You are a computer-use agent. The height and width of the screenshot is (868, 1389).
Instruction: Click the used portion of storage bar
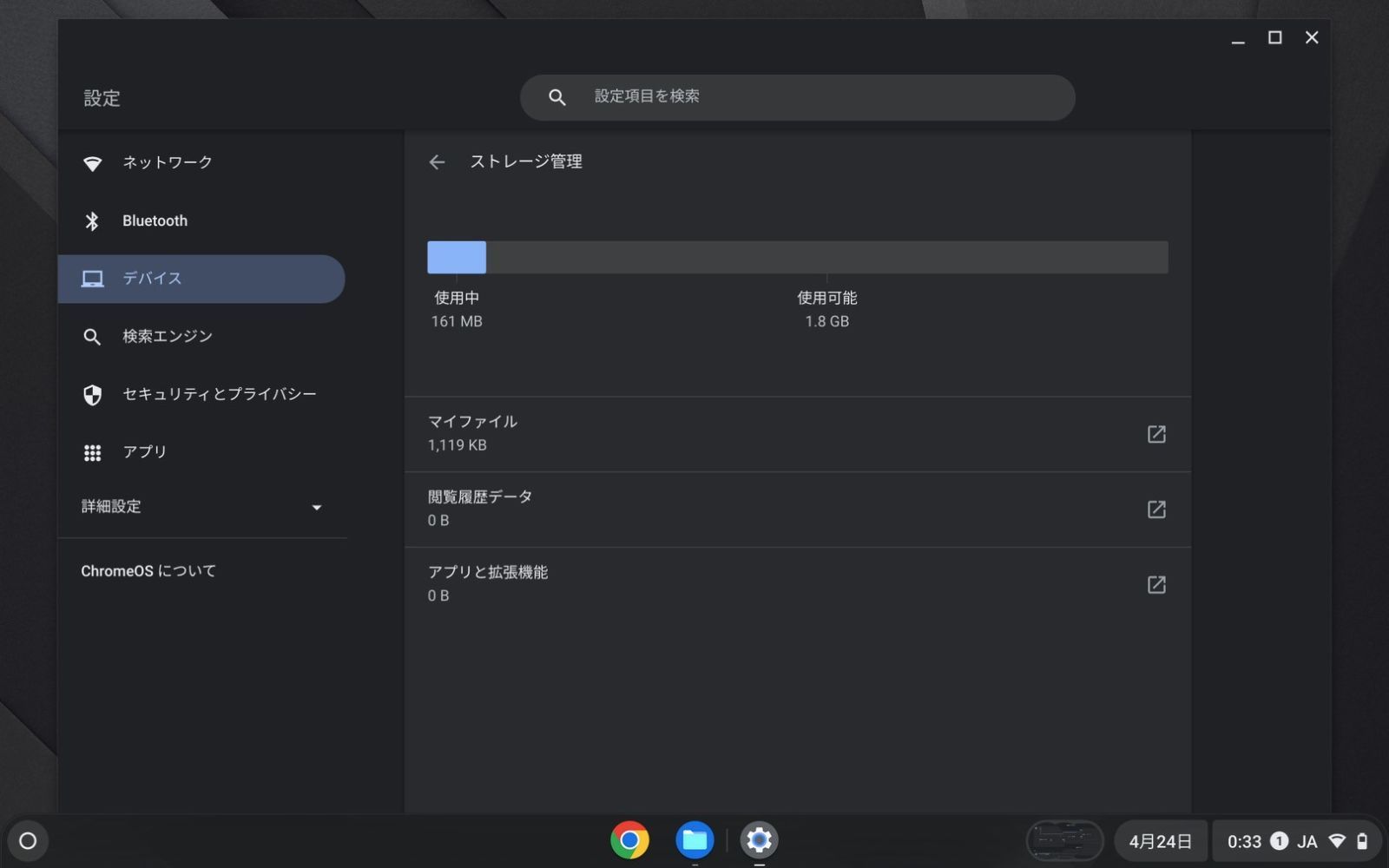[x=457, y=258]
